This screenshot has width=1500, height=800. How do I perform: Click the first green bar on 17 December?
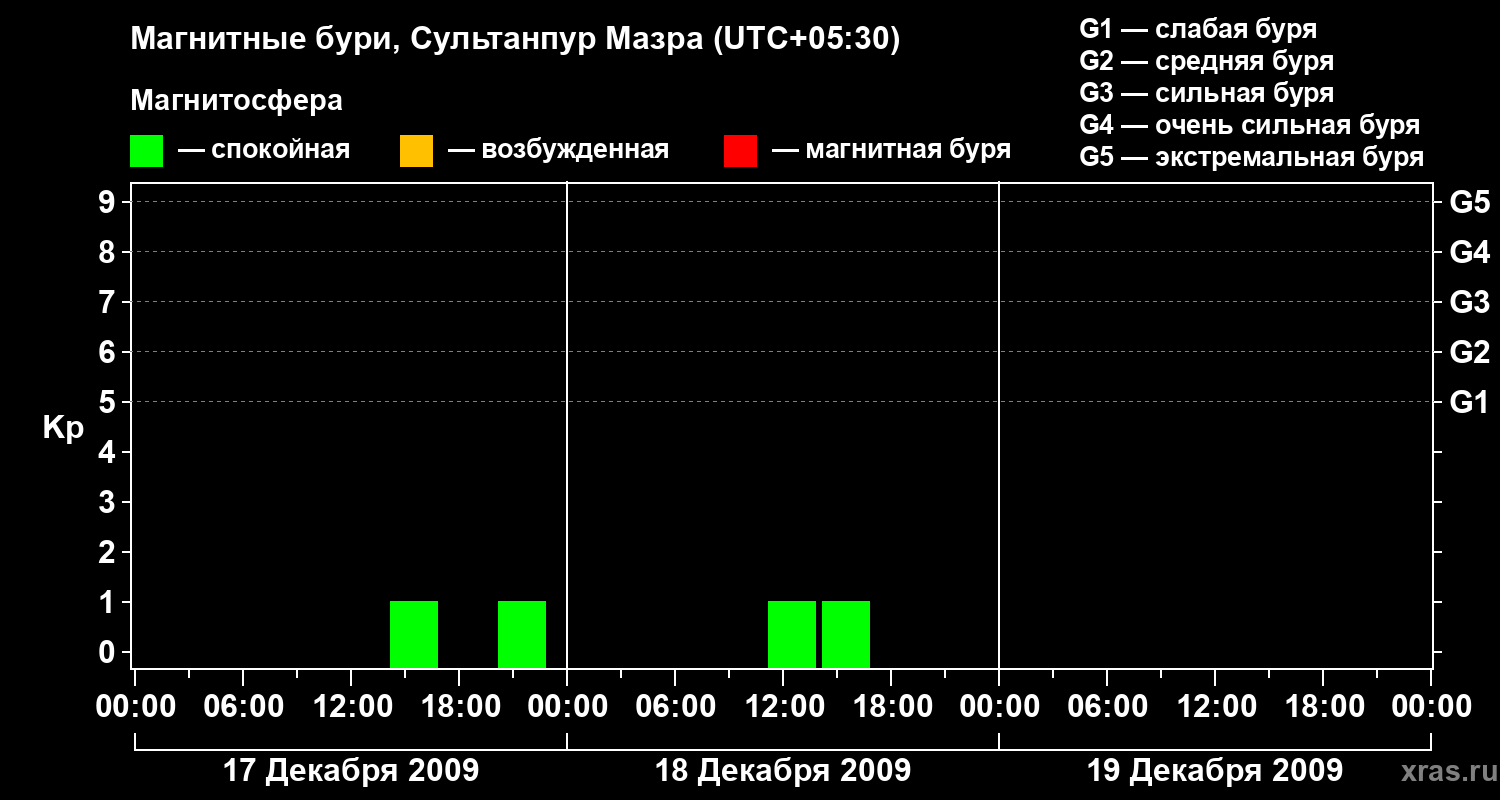click(414, 634)
